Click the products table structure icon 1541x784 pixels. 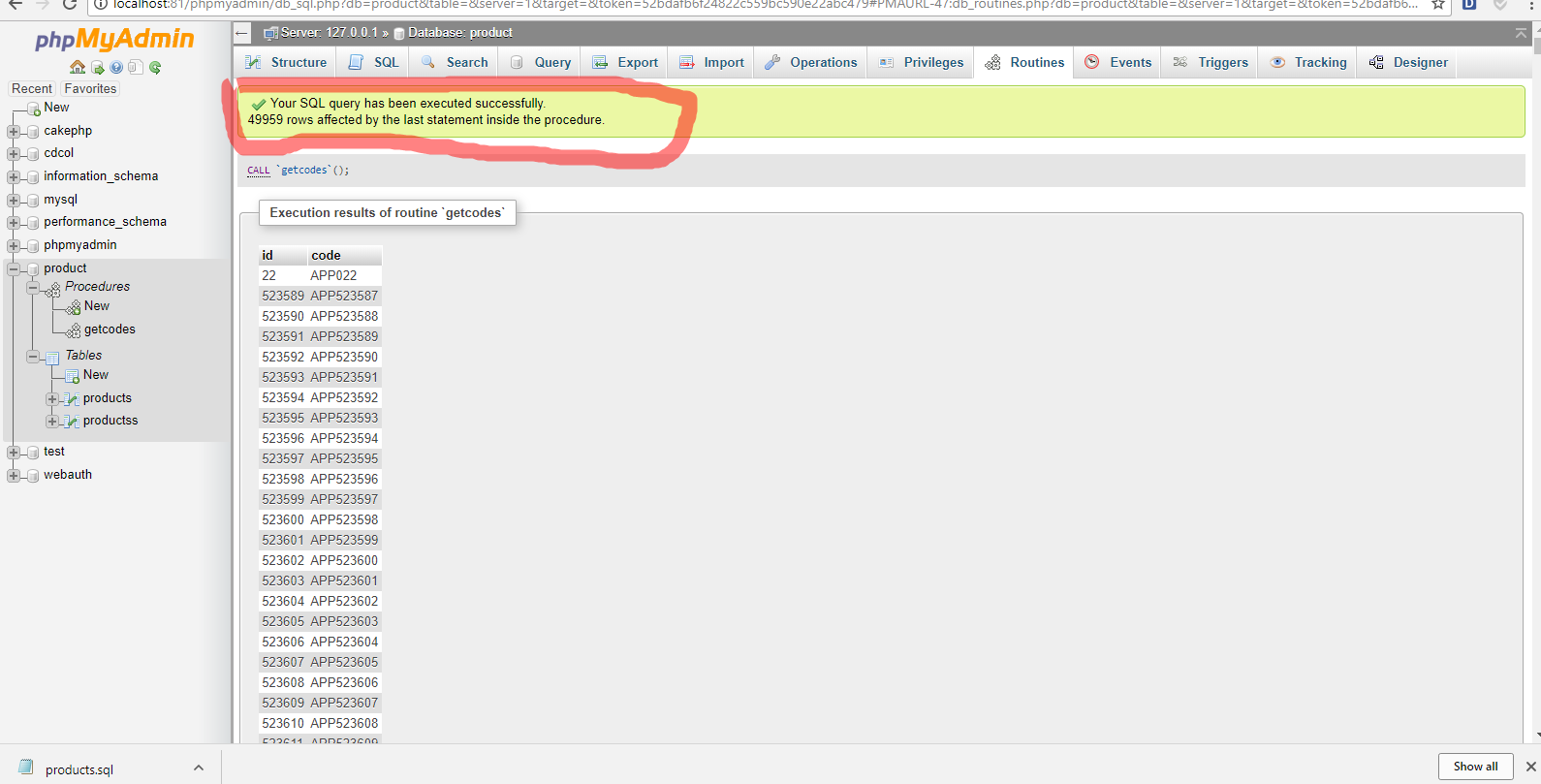[71, 398]
